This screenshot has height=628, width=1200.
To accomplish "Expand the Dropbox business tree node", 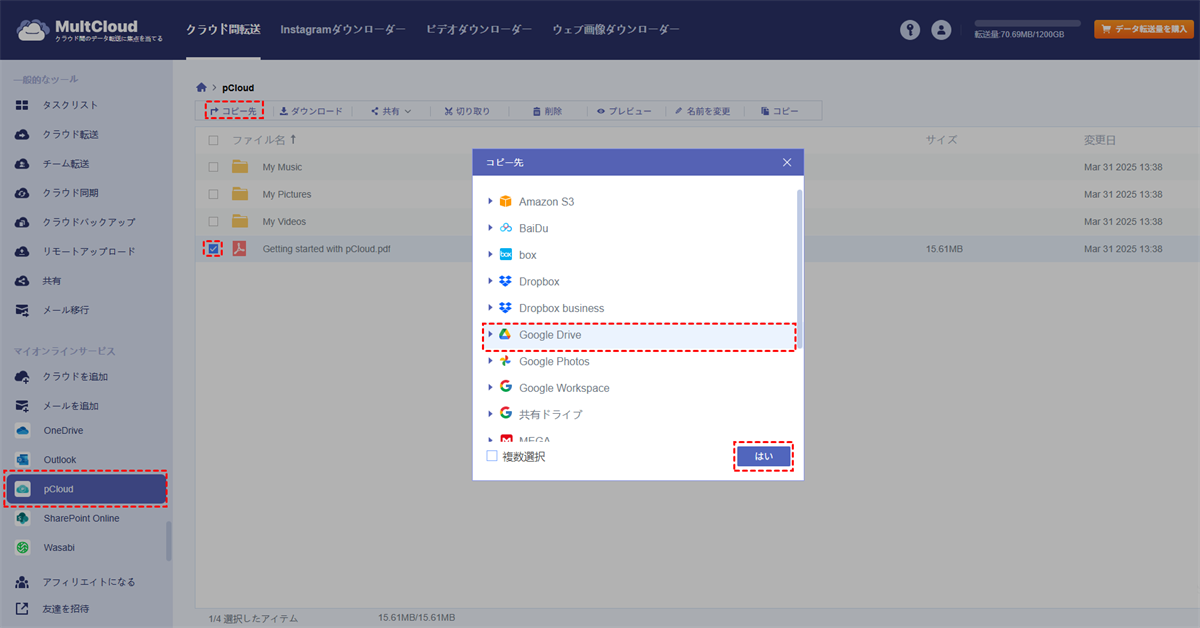I will pyautogui.click(x=490, y=307).
